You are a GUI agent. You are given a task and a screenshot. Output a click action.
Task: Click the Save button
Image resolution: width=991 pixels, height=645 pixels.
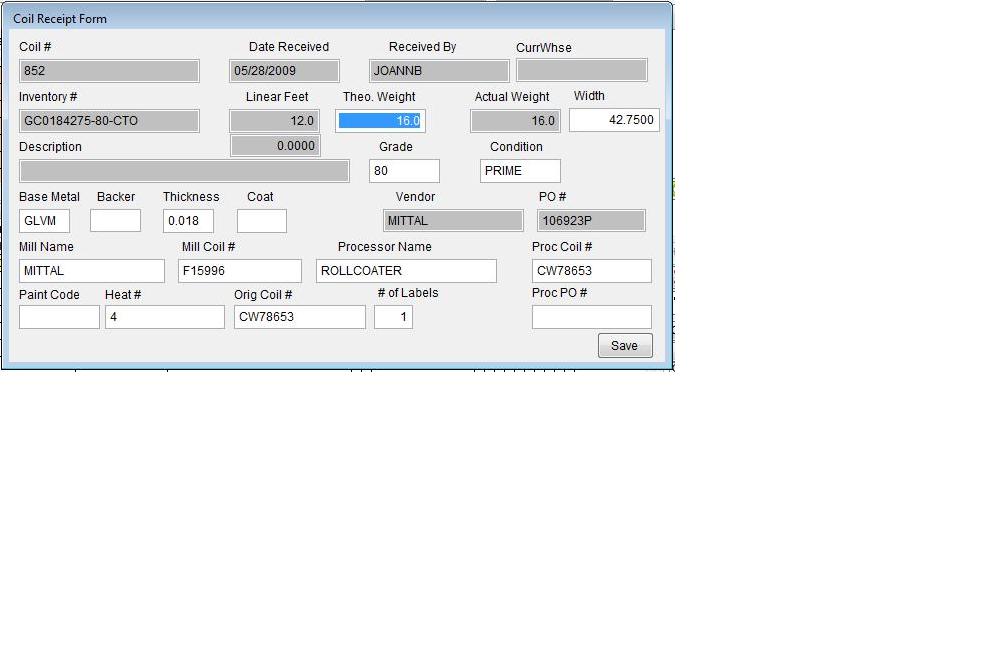click(625, 345)
